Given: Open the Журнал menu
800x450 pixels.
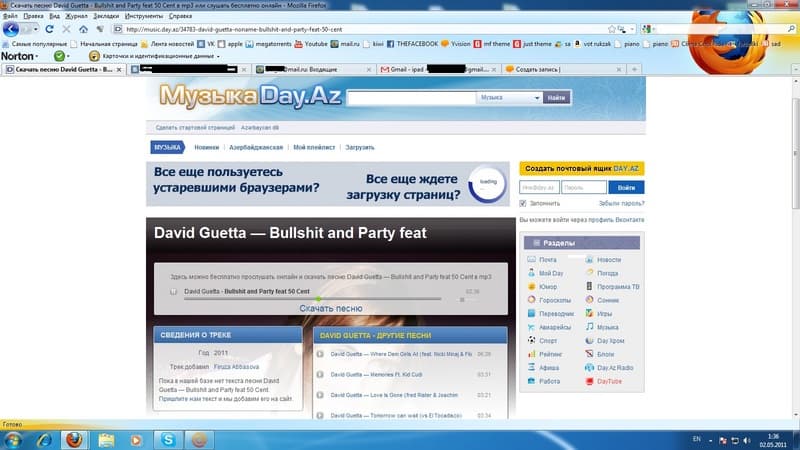Looking at the screenshot, I should coord(76,16).
